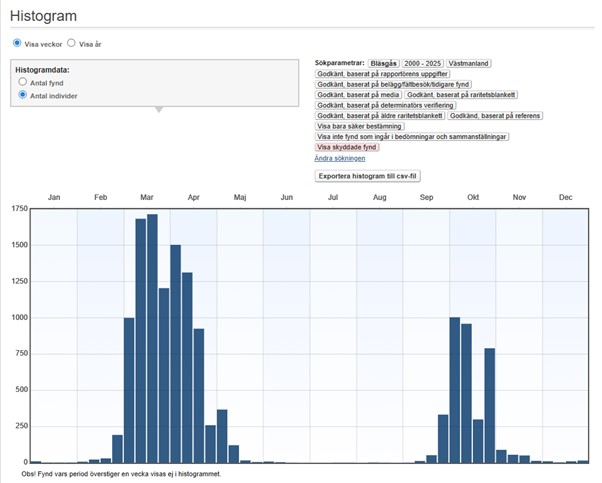Choose "Antal fynd" as histogram data

tap(23, 82)
